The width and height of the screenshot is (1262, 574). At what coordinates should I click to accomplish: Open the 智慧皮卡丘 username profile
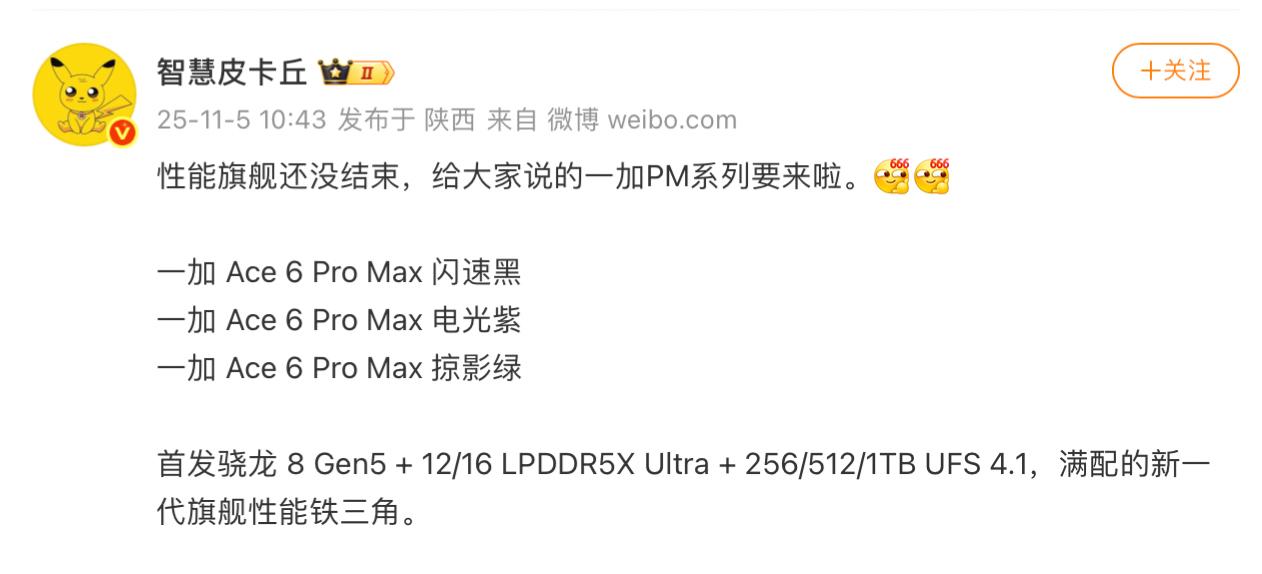click(232, 72)
